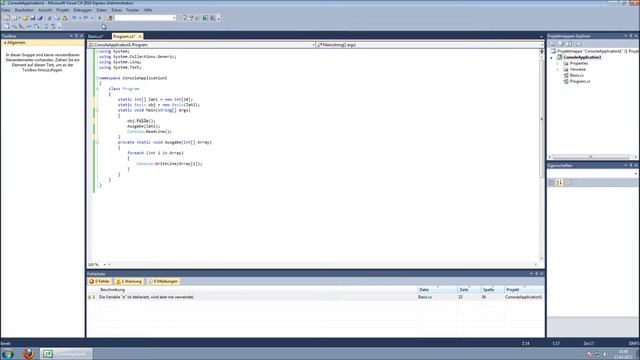
Task: Click the Properties icon in Solution Explorer toolbar
Action: point(552,44)
